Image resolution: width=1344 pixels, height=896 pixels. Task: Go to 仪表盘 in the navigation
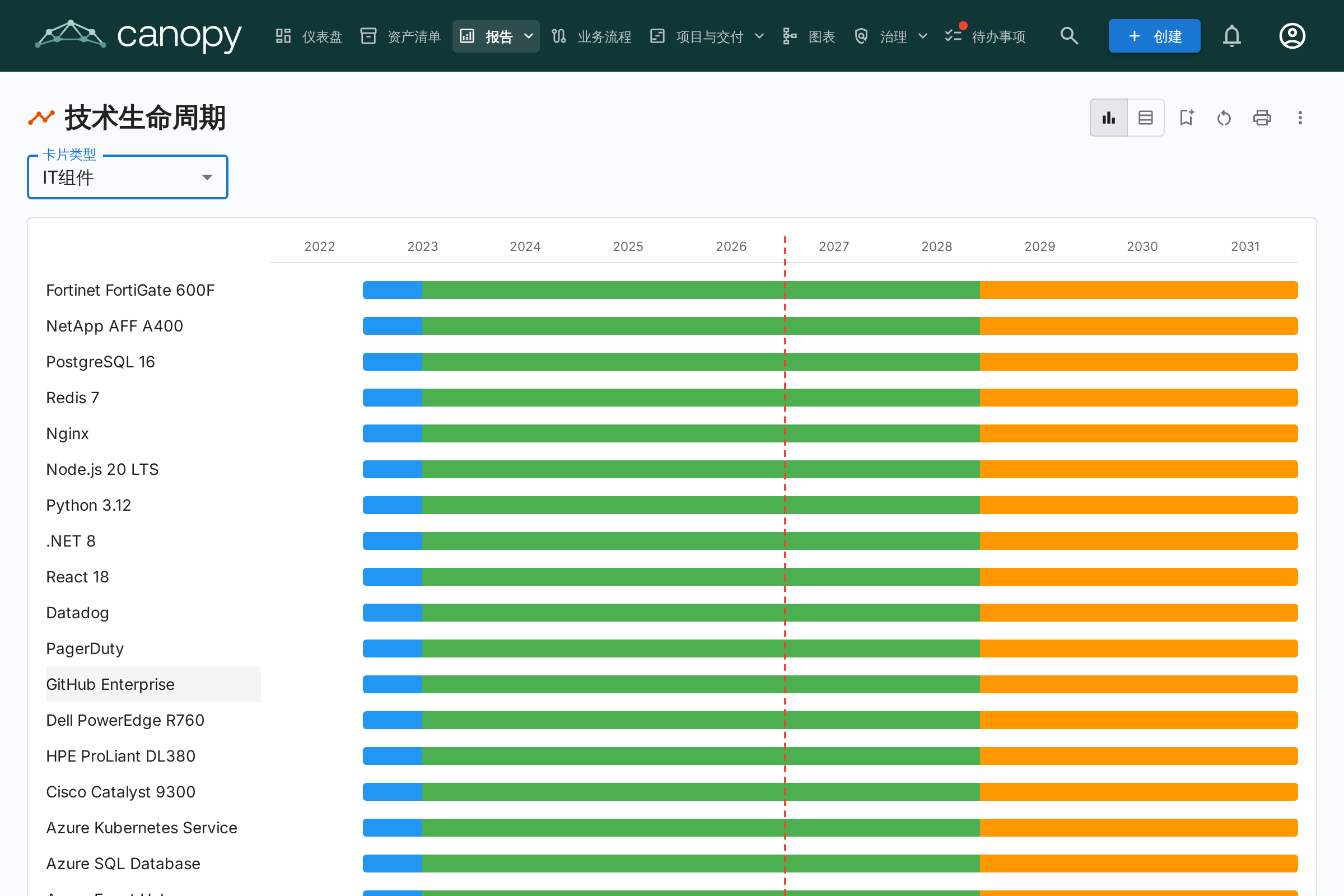[x=309, y=36]
